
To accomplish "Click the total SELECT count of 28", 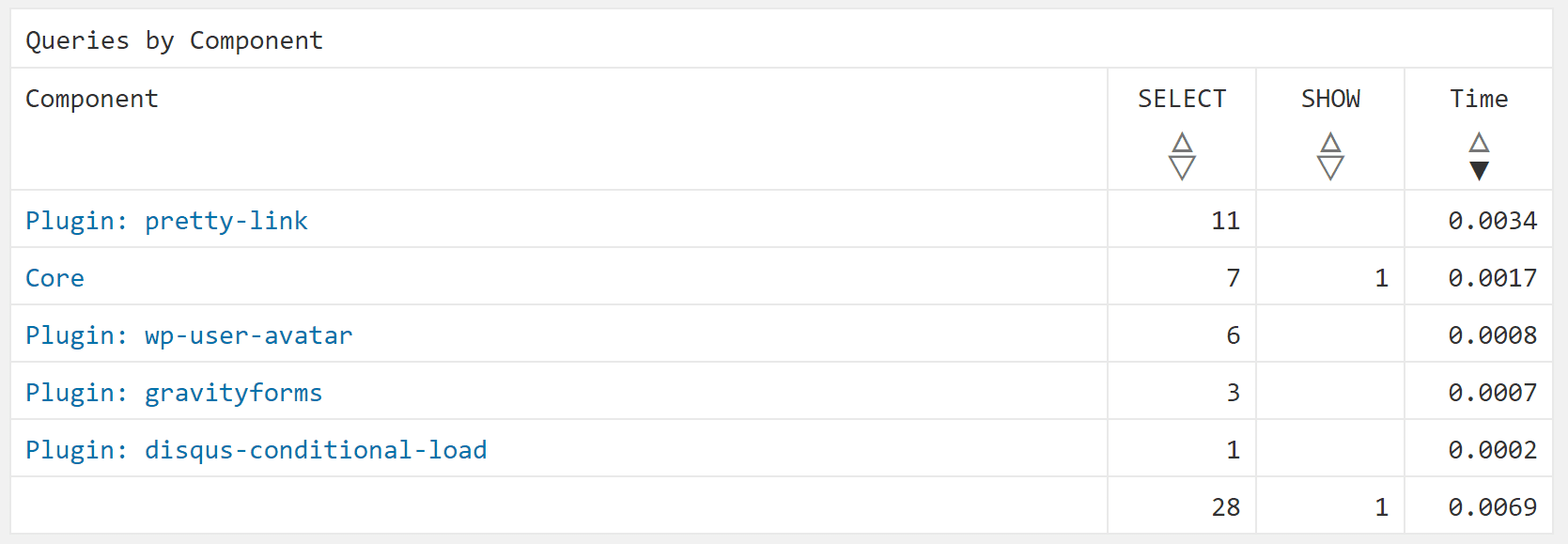I will 1225,507.
